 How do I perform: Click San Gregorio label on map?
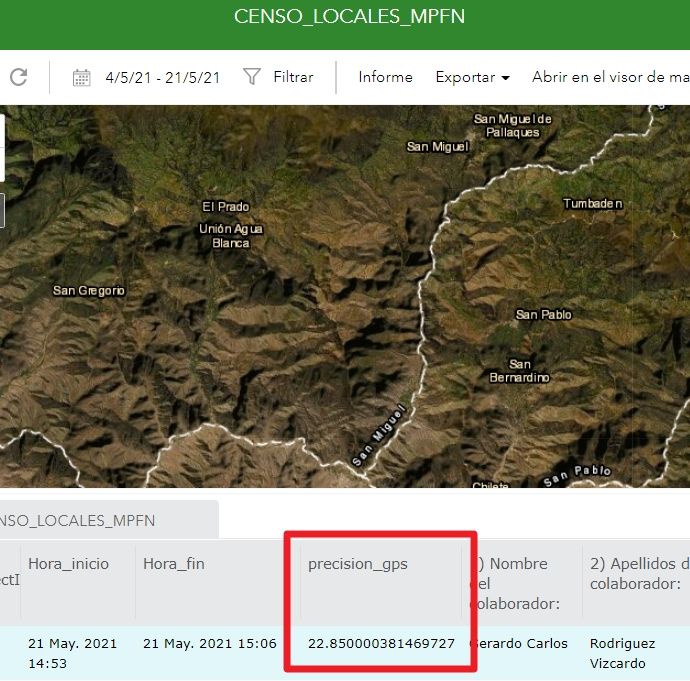89,290
